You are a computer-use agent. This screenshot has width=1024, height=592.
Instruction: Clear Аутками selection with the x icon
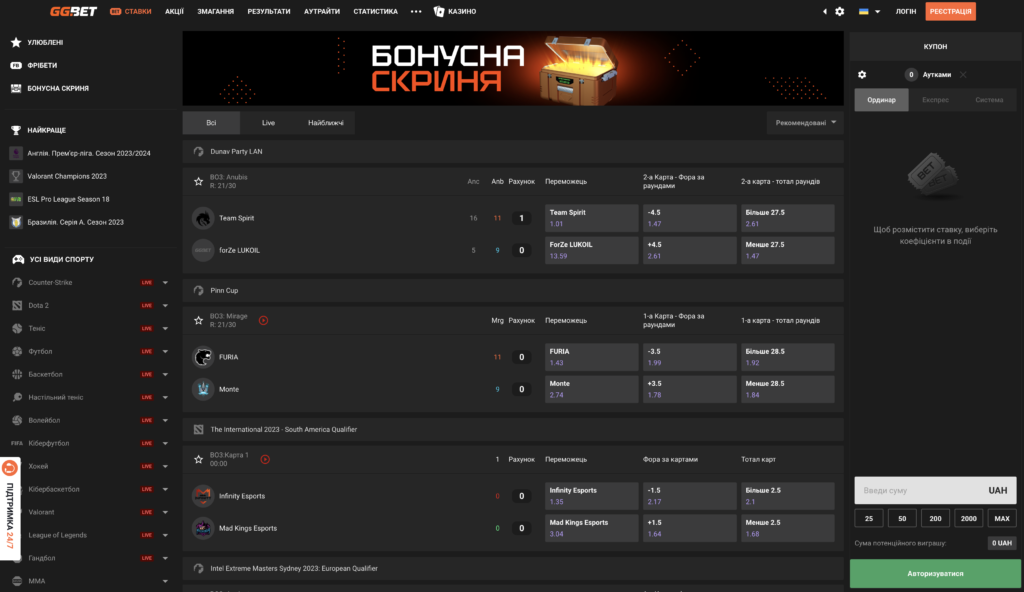pyautogui.click(x=963, y=74)
